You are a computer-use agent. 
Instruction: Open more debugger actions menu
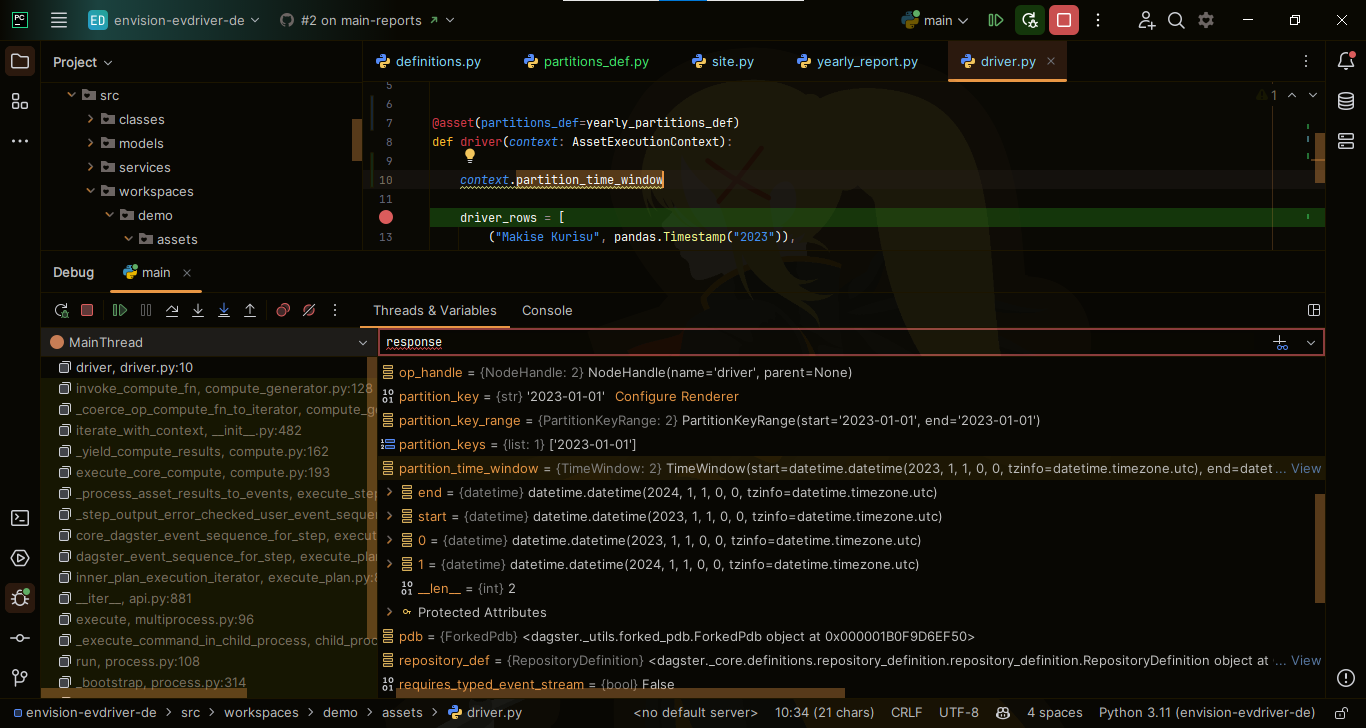[x=335, y=310]
